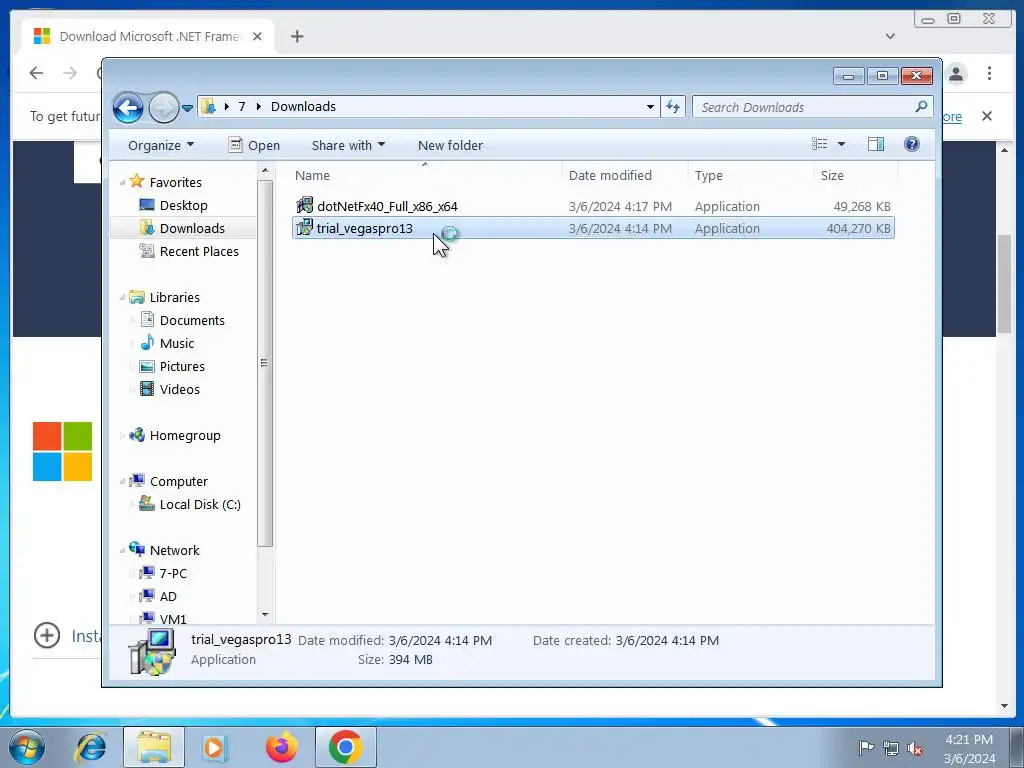The width and height of the screenshot is (1024, 768).
Task: Open new tab in Chrome window
Action: (297, 37)
